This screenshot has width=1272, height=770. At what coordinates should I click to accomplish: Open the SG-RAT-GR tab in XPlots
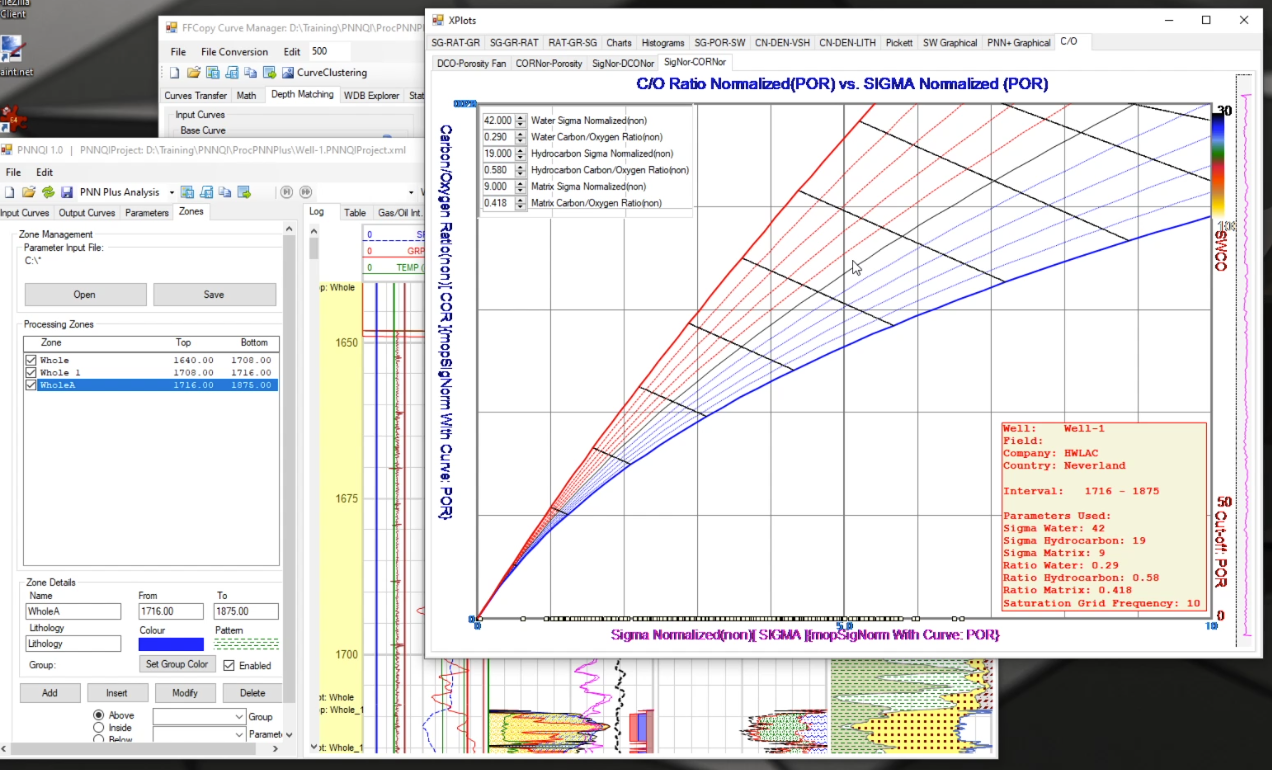coord(456,43)
